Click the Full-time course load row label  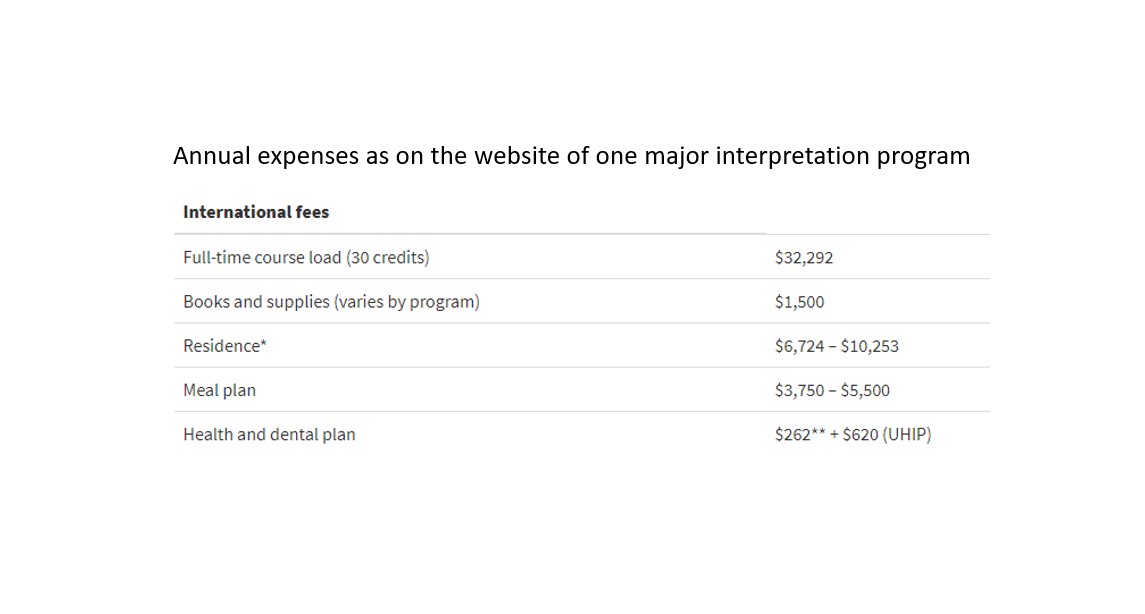(306, 258)
